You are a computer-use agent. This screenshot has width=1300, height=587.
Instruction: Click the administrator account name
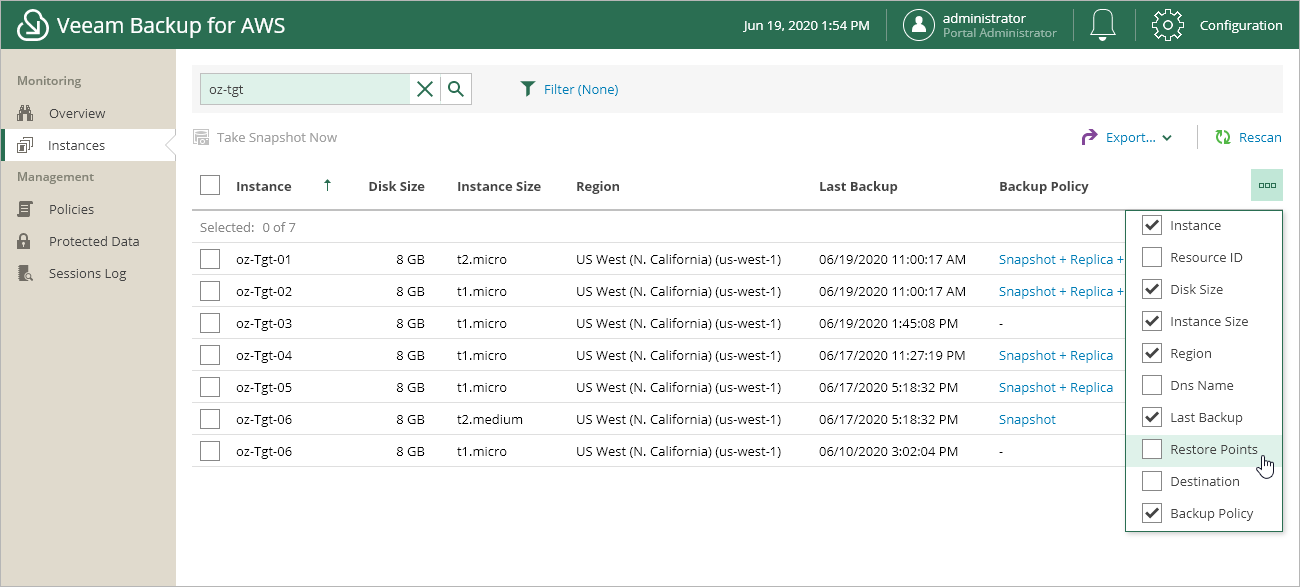tap(984, 18)
